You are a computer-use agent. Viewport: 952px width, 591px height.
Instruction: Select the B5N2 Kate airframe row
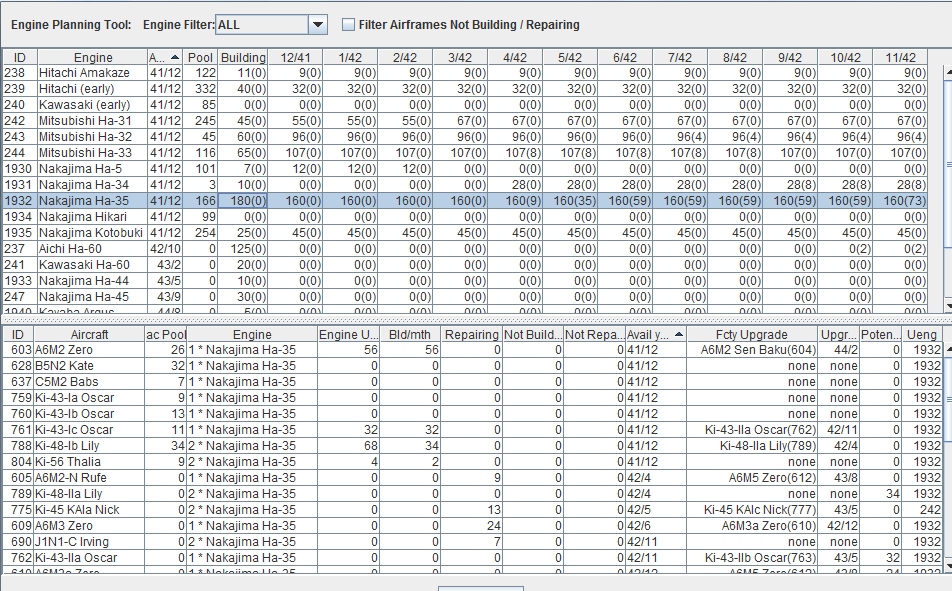[x=472, y=366]
